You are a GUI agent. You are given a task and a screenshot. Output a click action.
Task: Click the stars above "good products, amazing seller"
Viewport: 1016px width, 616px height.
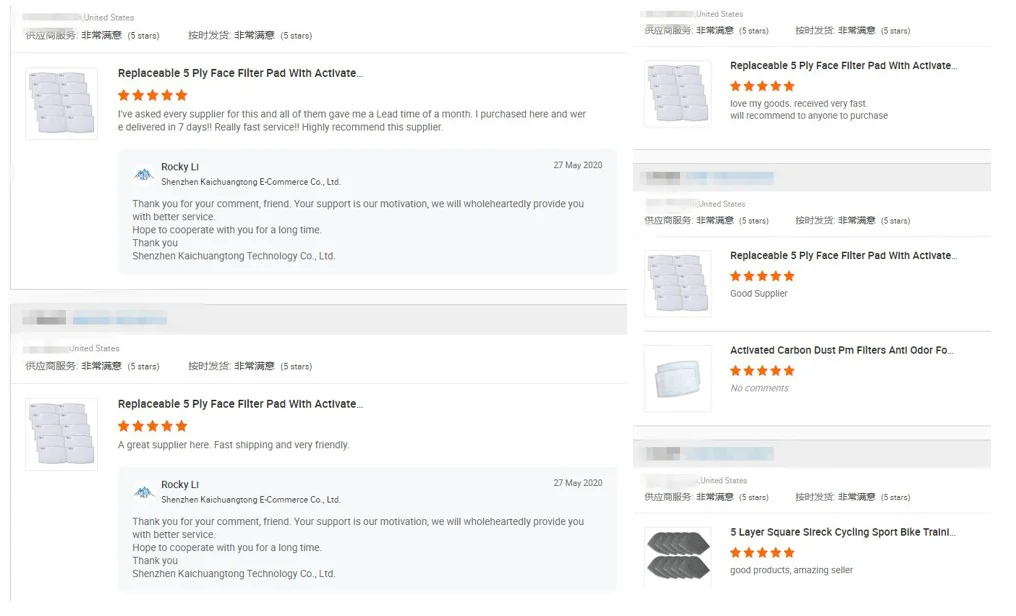762,553
